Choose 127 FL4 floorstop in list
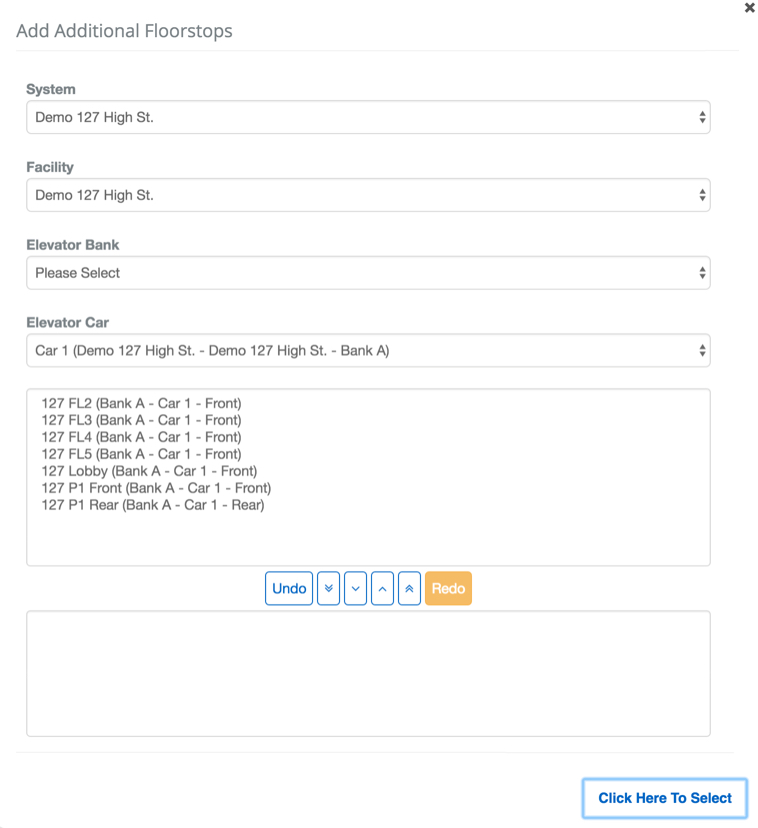This screenshot has width=758, height=828. click(x=141, y=437)
